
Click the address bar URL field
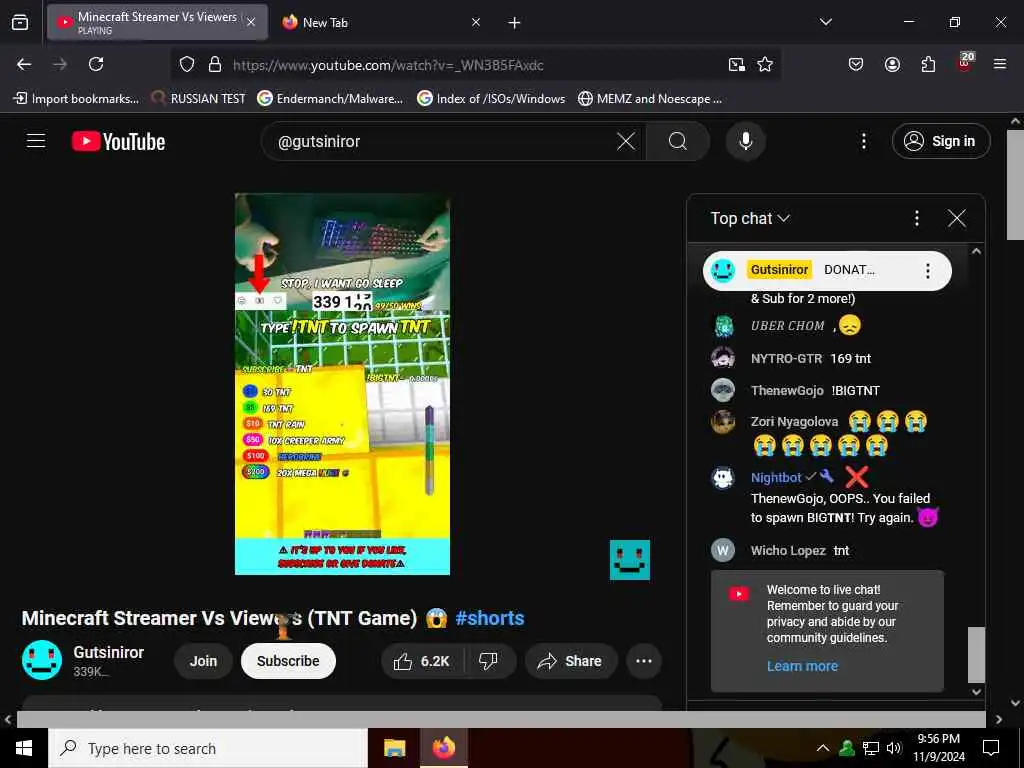pos(477,65)
